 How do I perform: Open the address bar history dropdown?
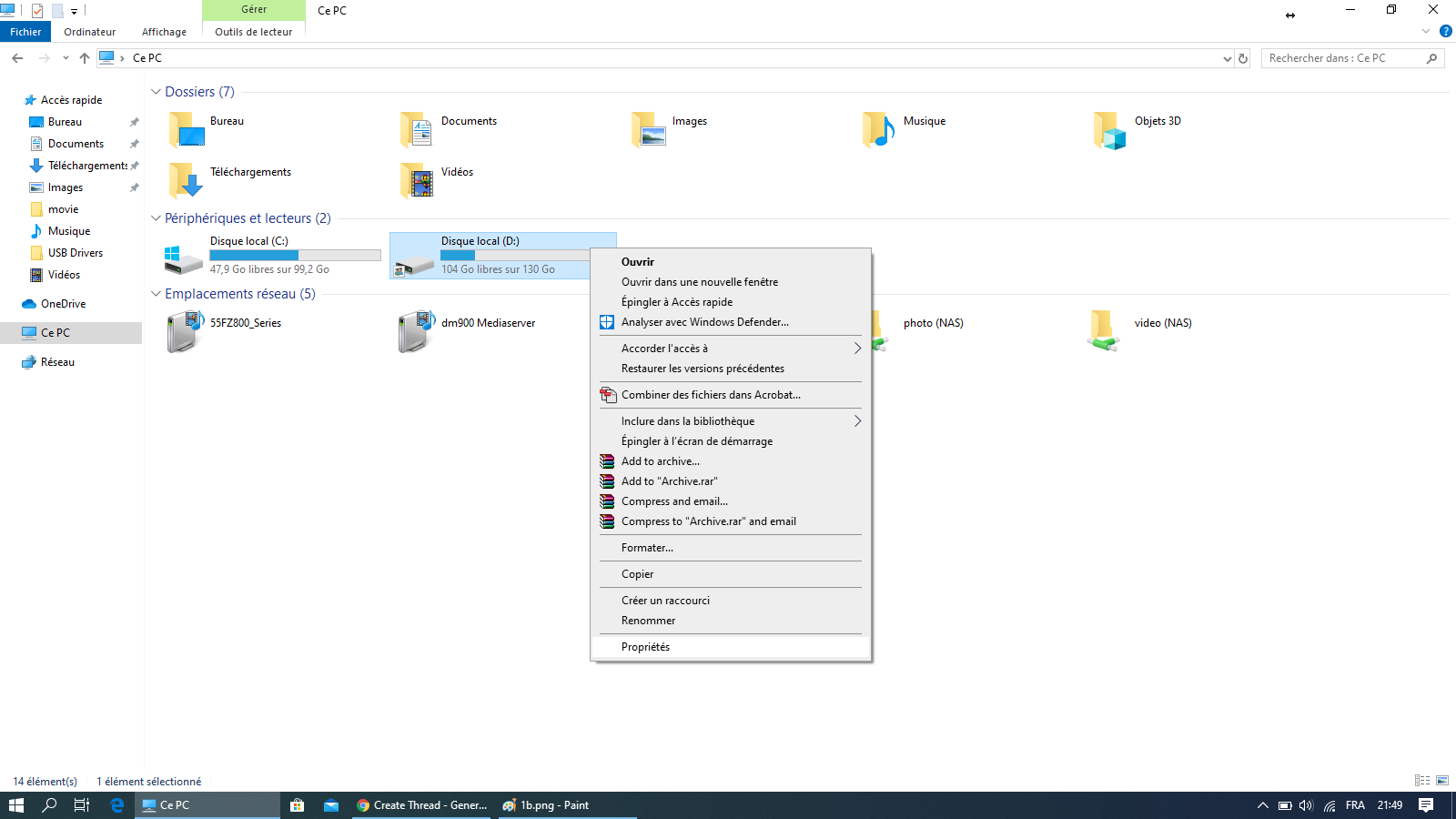click(x=1227, y=58)
